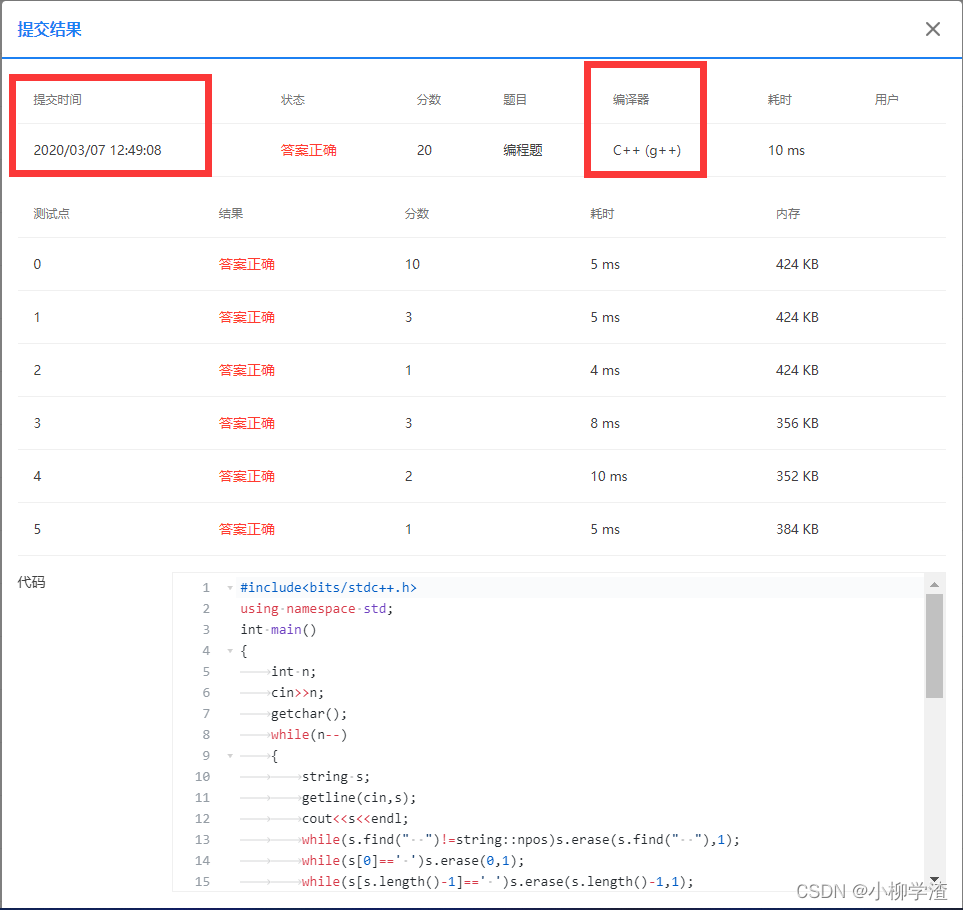Click the C++ (g++) compiler value
The width and height of the screenshot is (963, 910).
click(647, 150)
